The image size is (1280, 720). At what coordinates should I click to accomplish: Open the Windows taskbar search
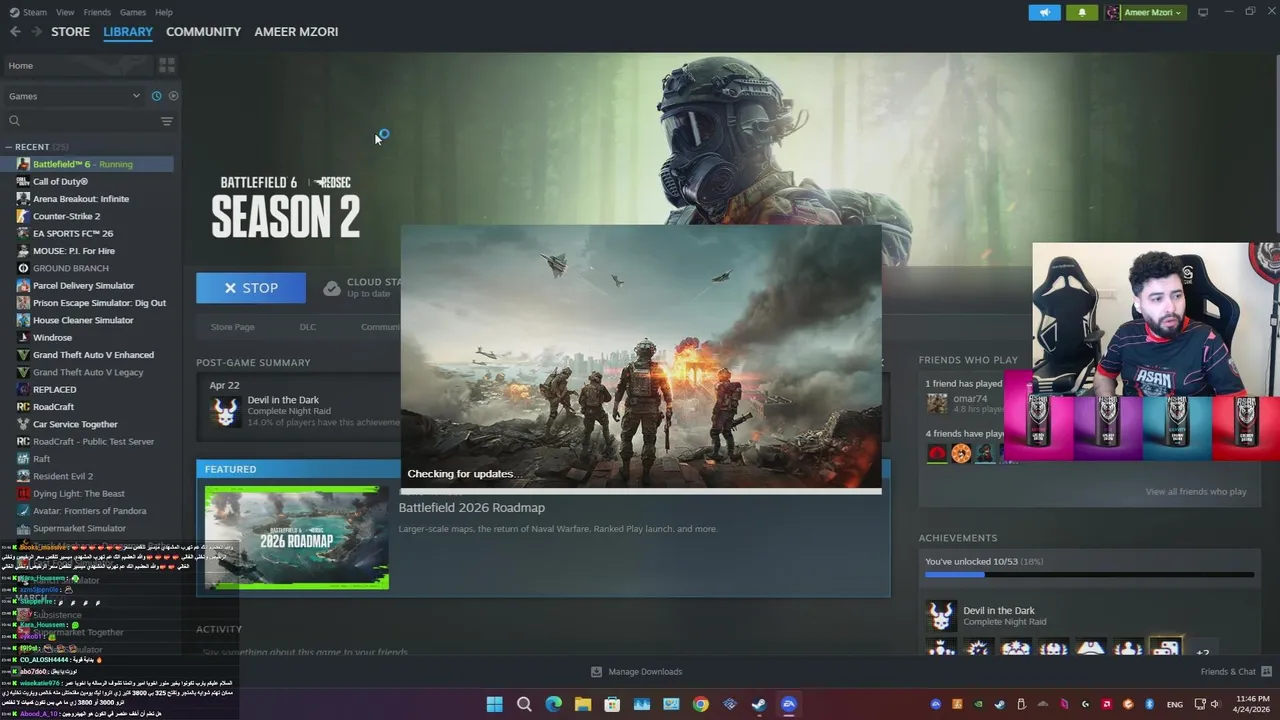524,704
